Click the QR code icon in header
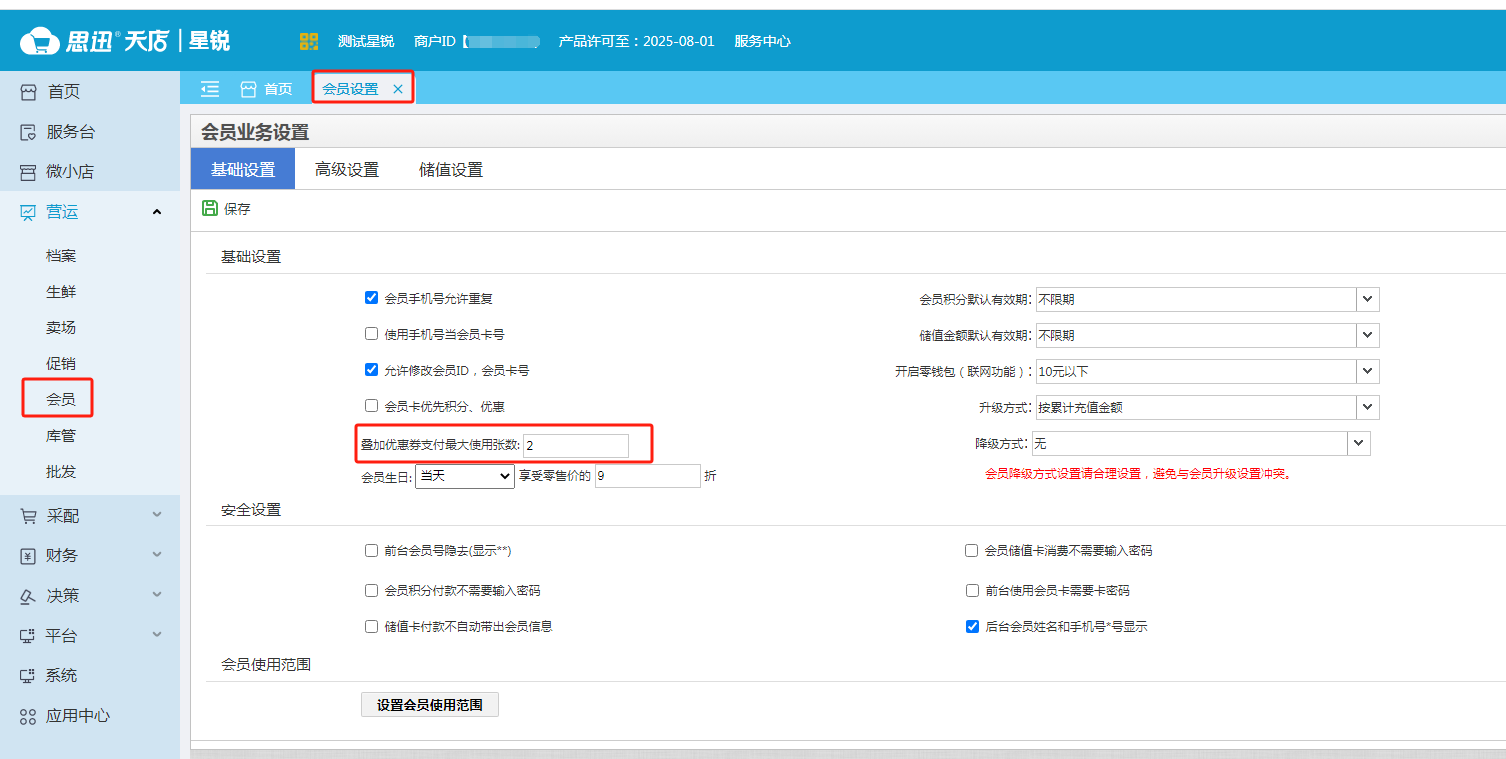 pos(308,41)
